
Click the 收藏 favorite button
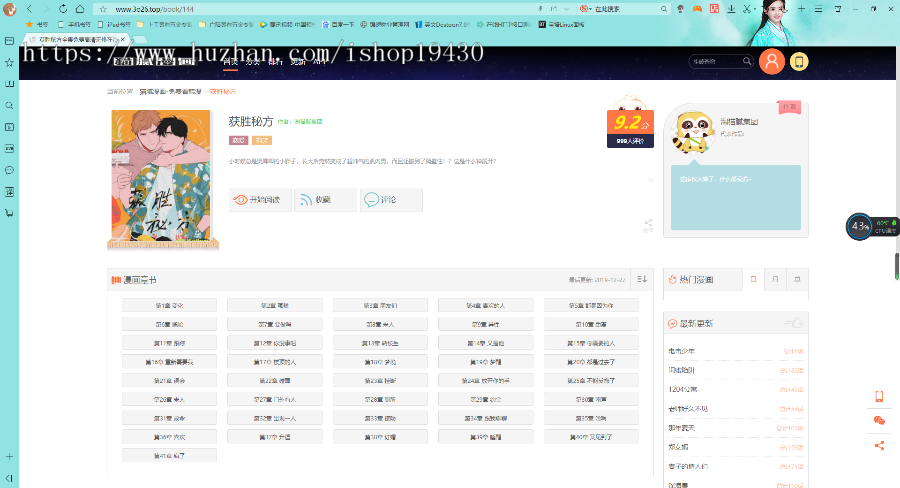coord(325,200)
